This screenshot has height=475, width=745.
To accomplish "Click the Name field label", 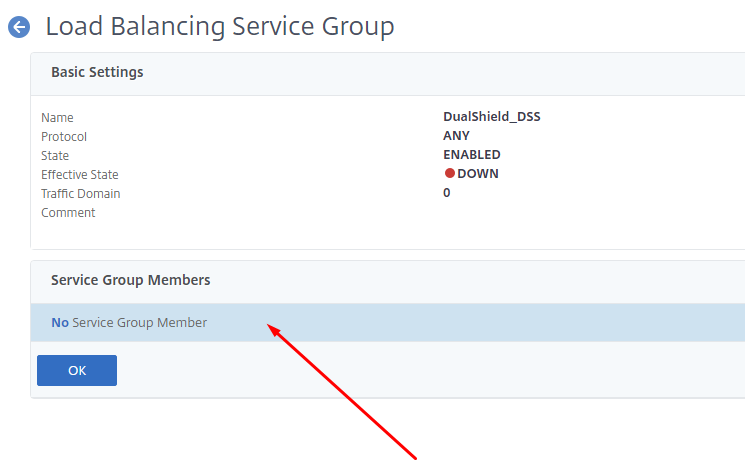I will (x=57, y=118).
